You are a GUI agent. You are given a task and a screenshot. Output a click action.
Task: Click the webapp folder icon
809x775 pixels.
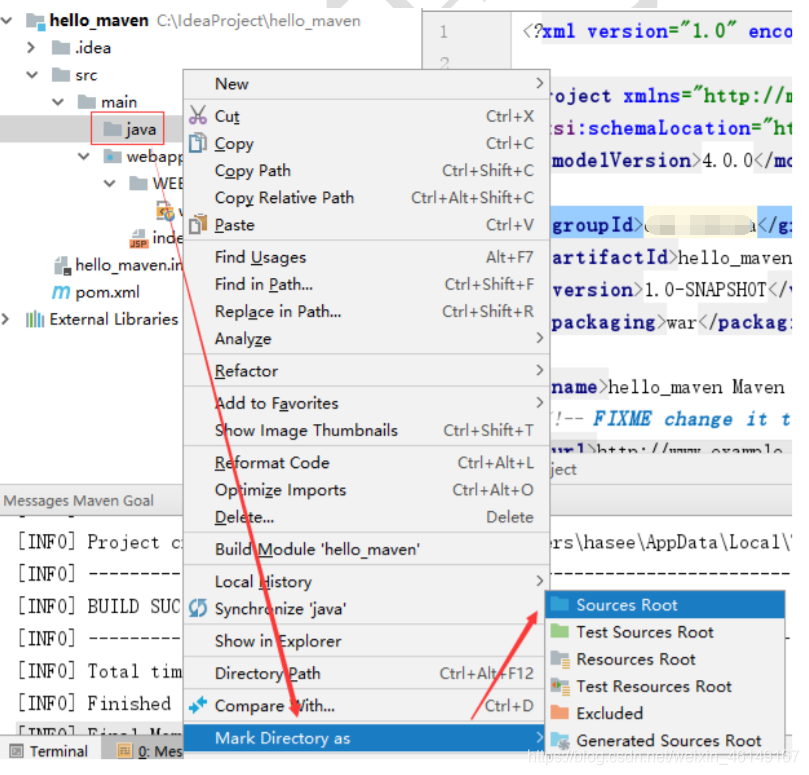pyautogui.click(x=112, y=156)
